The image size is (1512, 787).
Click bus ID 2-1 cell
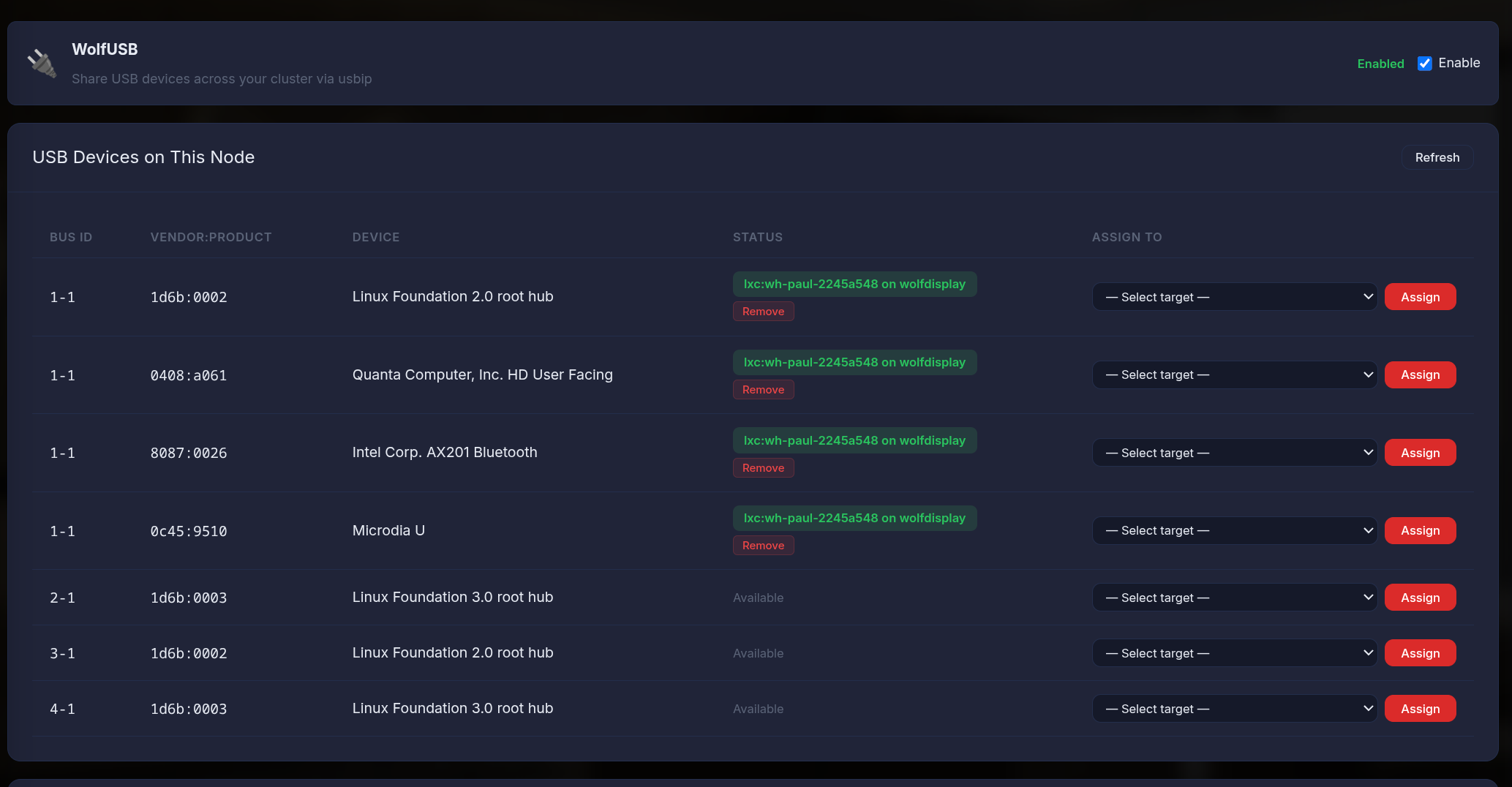[62, 598]
